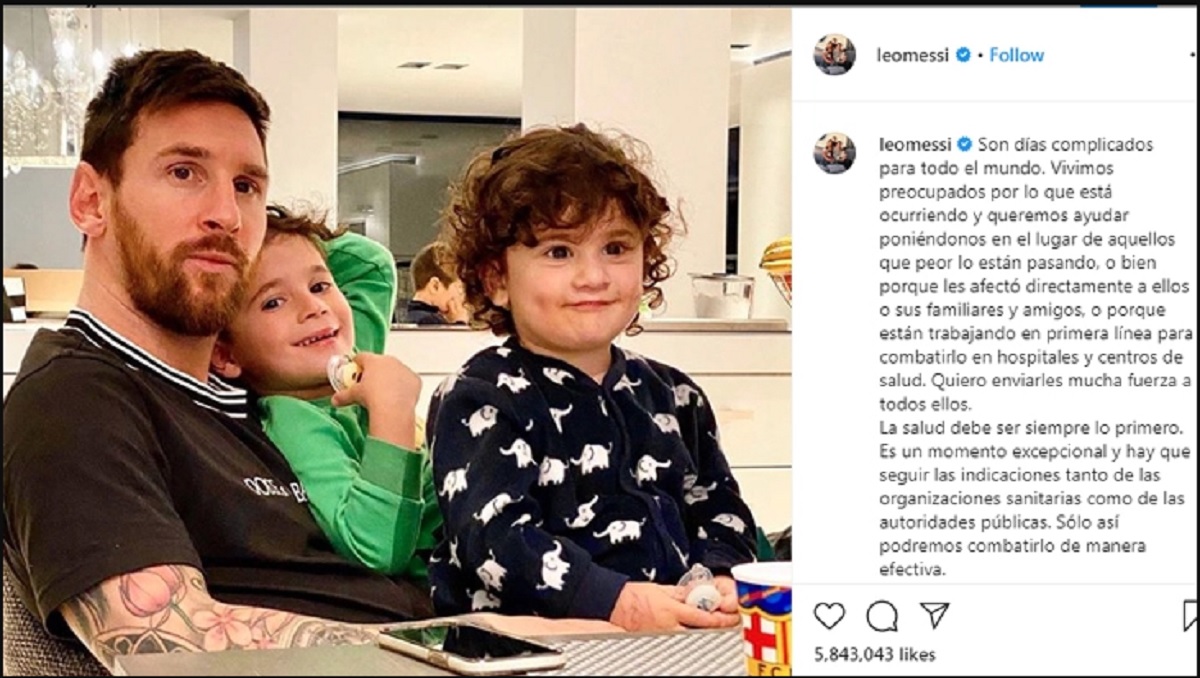The height and width of the screenshot is (678, 1200).
Task: Open the leomessi avatar in the post header
Action: click(835, 55)
